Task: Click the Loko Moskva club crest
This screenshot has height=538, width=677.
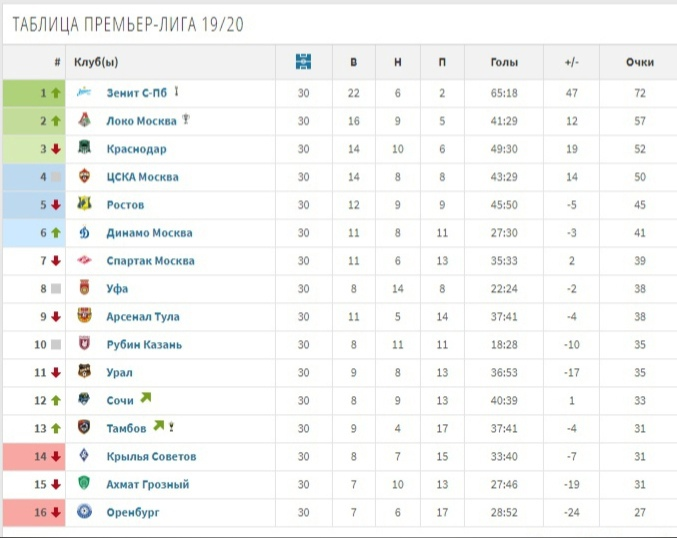Action: tap(84, 120)
